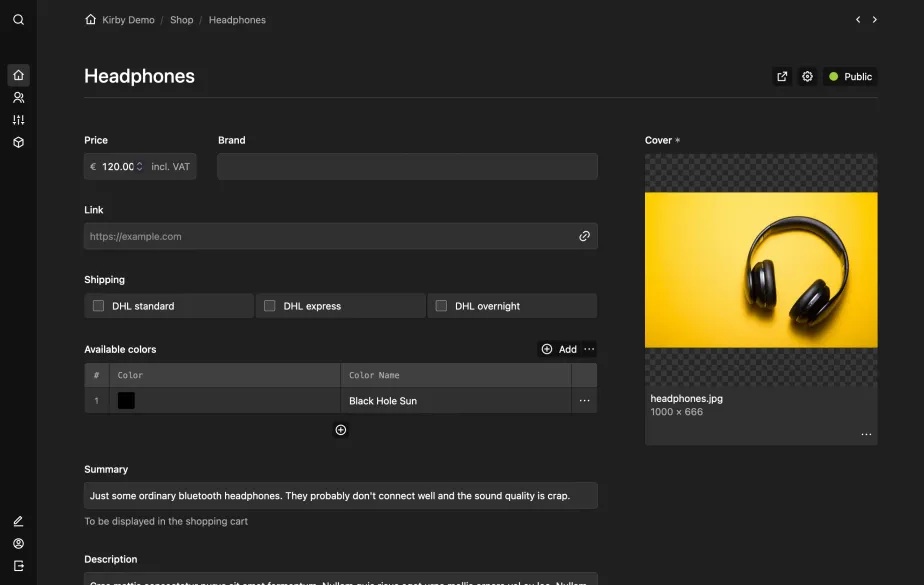Click the black color swatch

pos(126,401)
